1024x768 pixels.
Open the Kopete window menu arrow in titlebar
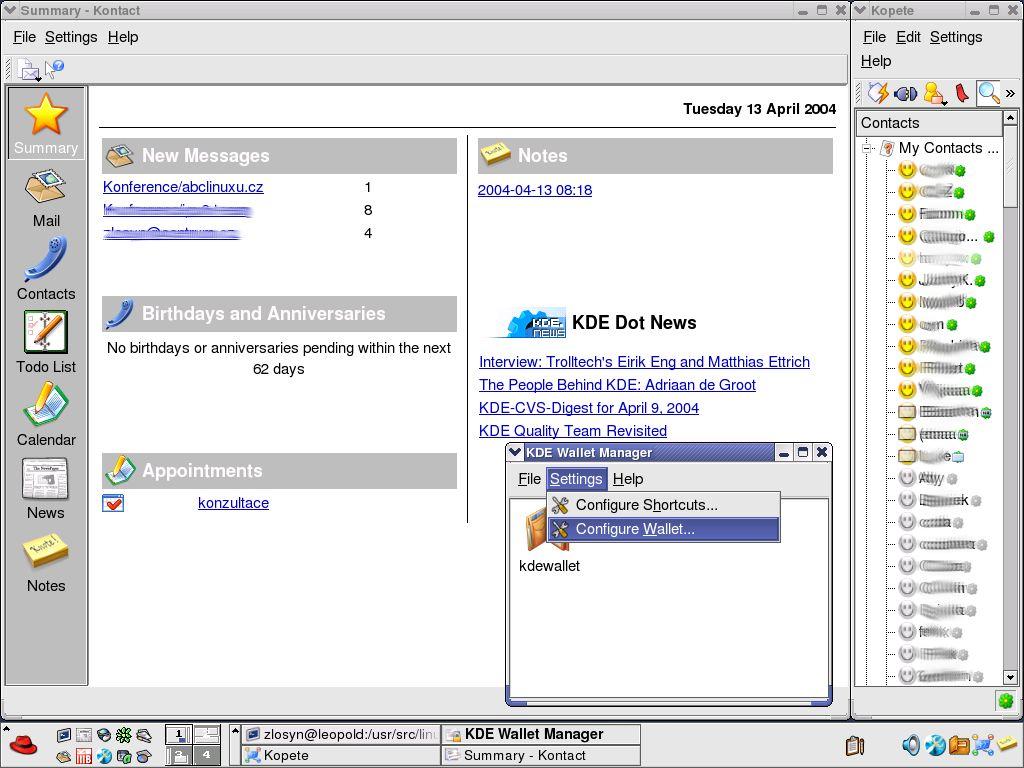(860, 10)
